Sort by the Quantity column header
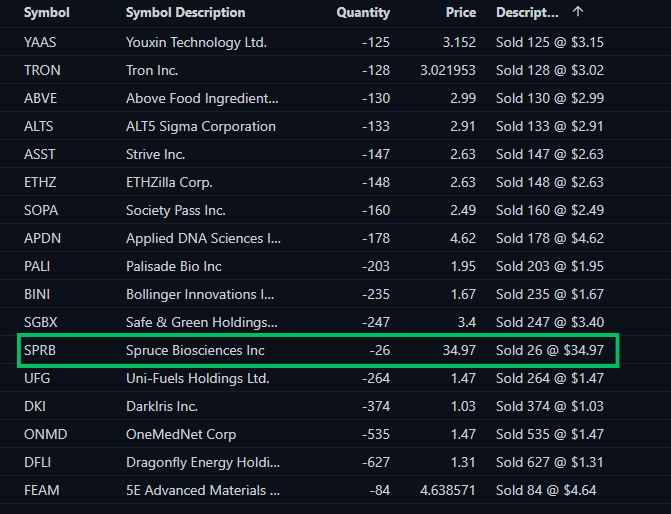671x514 pixels. [363, 12]
